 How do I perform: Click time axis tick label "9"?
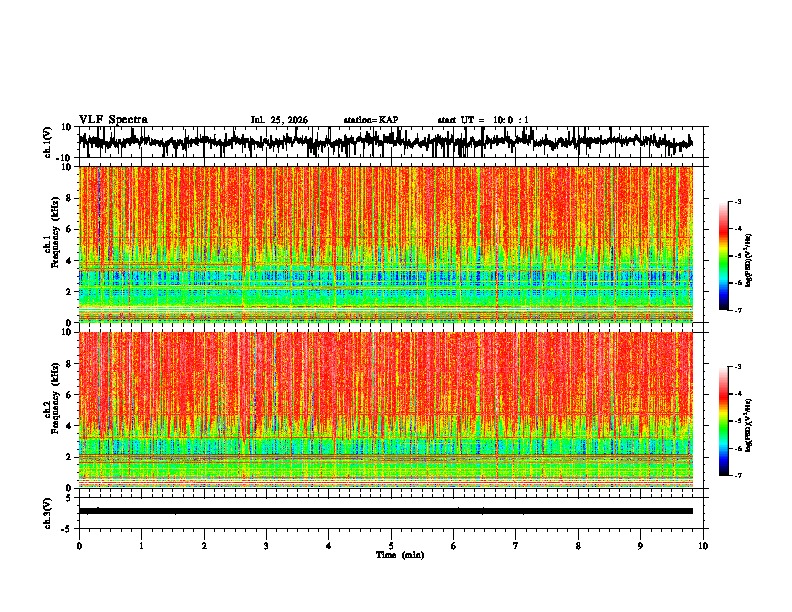pos(640,546)
